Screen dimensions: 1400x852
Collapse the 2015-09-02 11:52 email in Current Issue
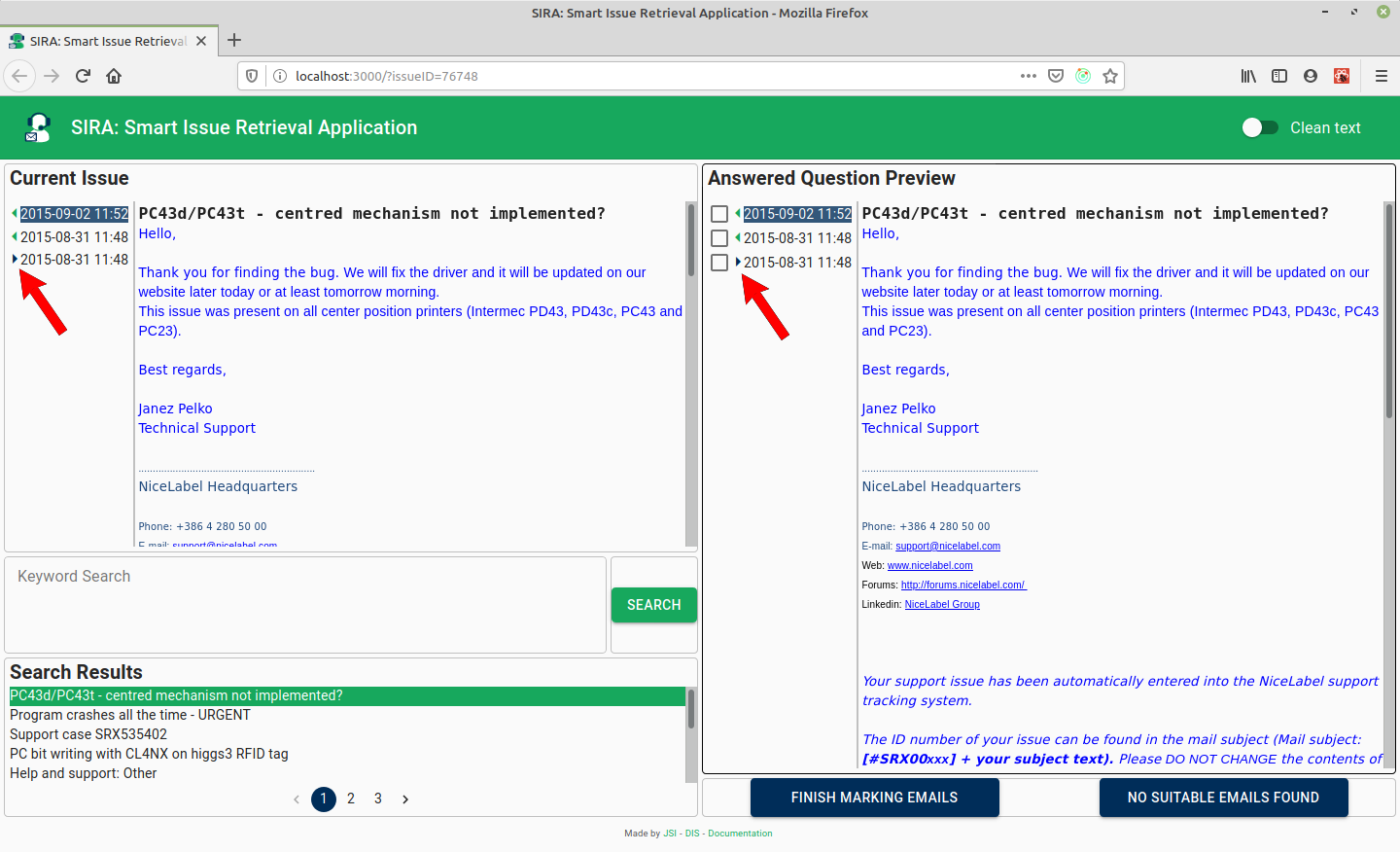pyautogui.click(x=15, y=214)
